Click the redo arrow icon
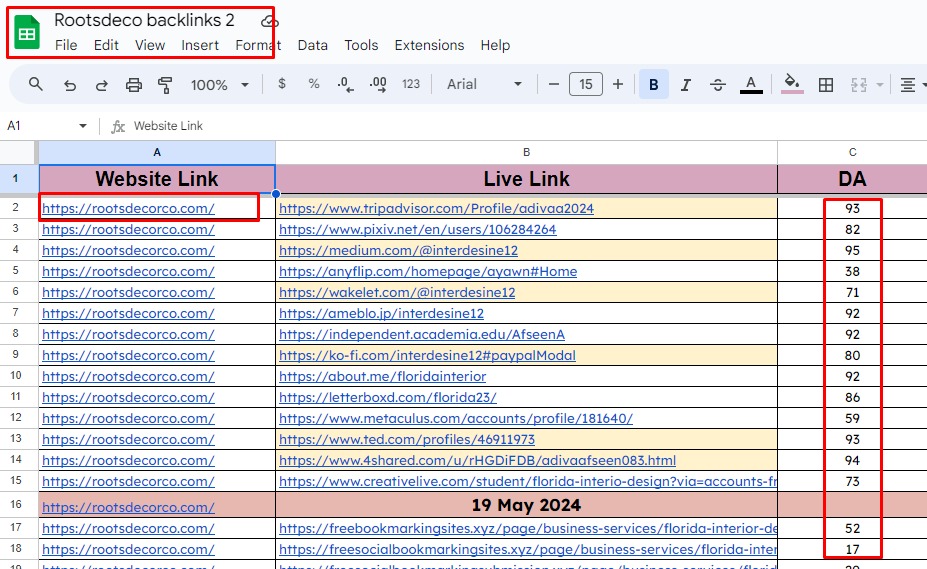 point(102,85)
